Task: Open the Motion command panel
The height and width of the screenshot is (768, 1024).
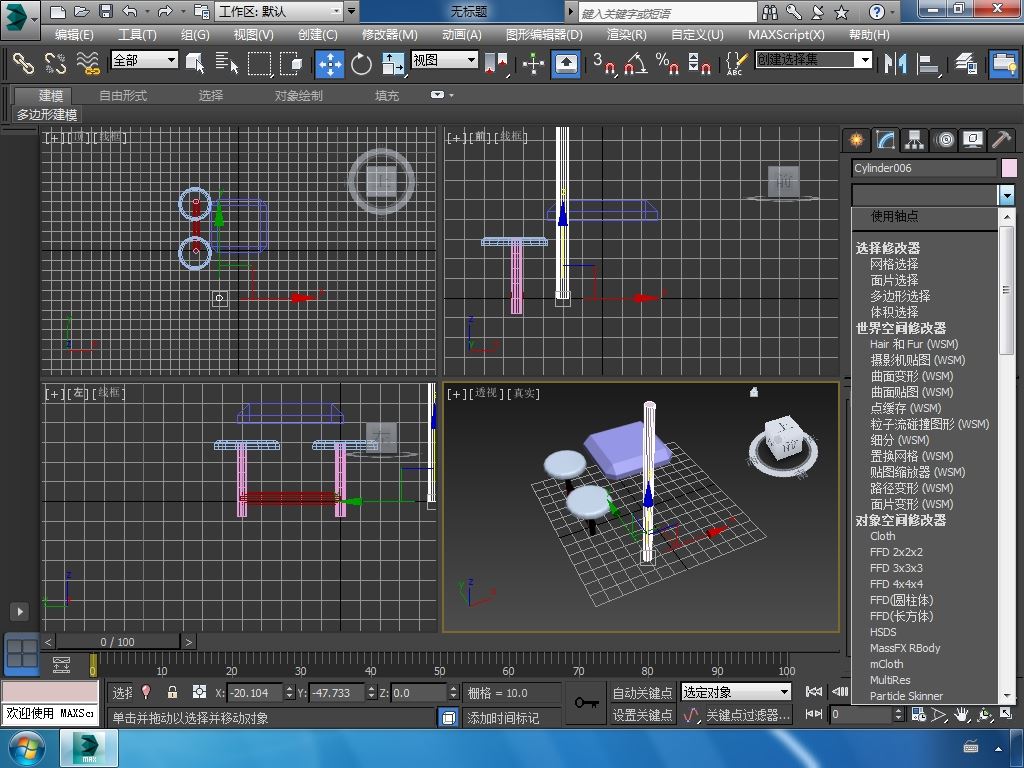Action: tap(944, 140)
